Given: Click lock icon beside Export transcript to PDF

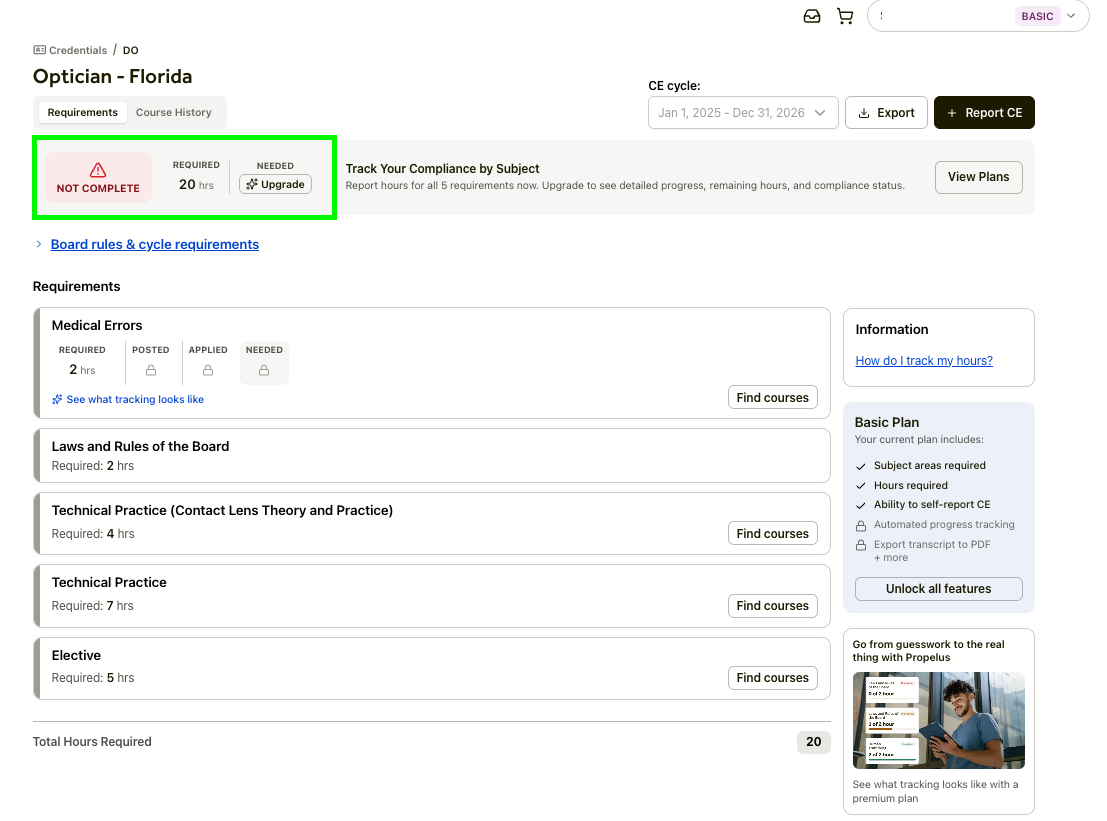Looking at the screenshot, I should click(x=861, y=545).
